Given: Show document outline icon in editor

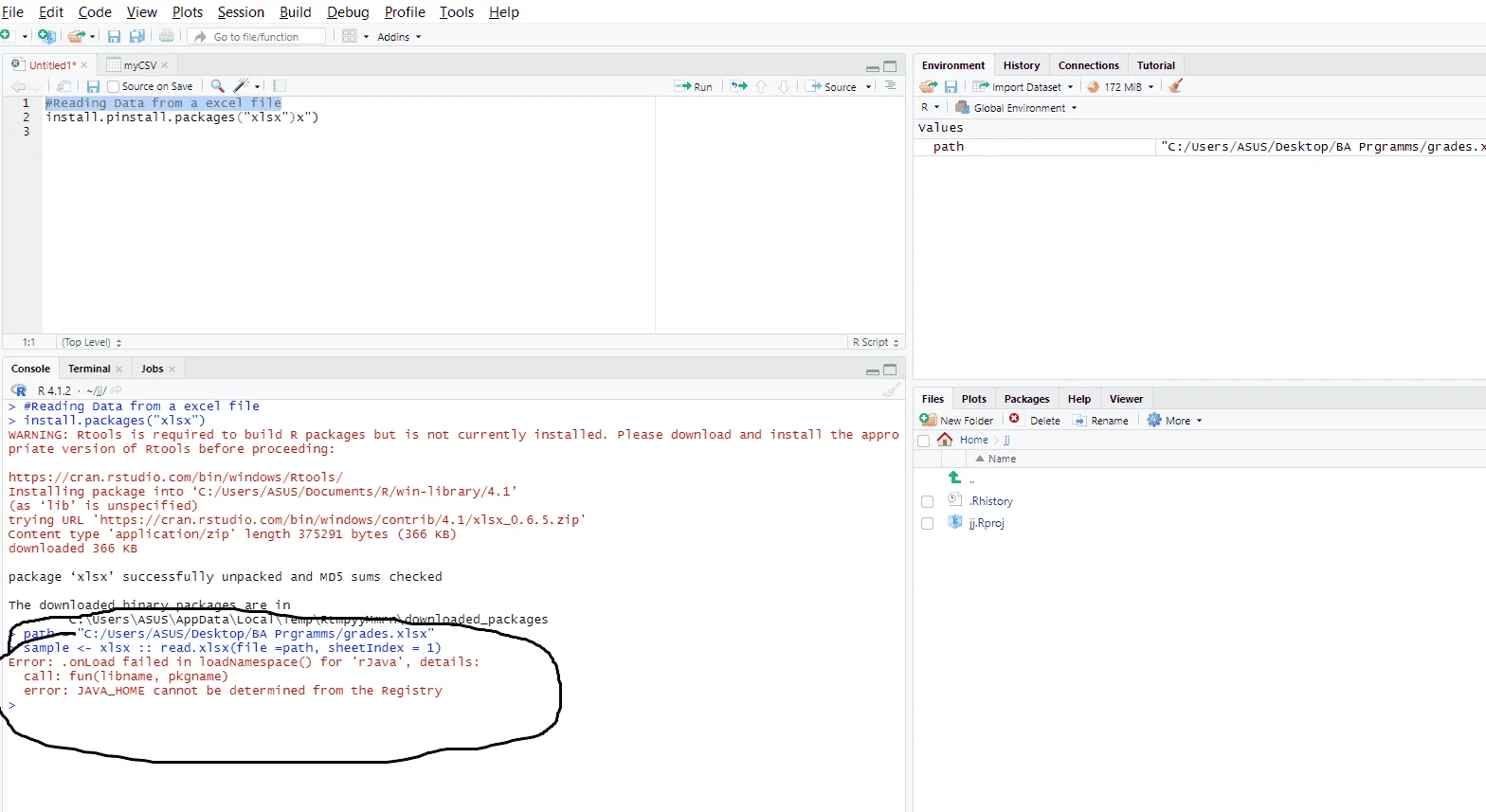Looking at the screenshot, I should 890,85.
